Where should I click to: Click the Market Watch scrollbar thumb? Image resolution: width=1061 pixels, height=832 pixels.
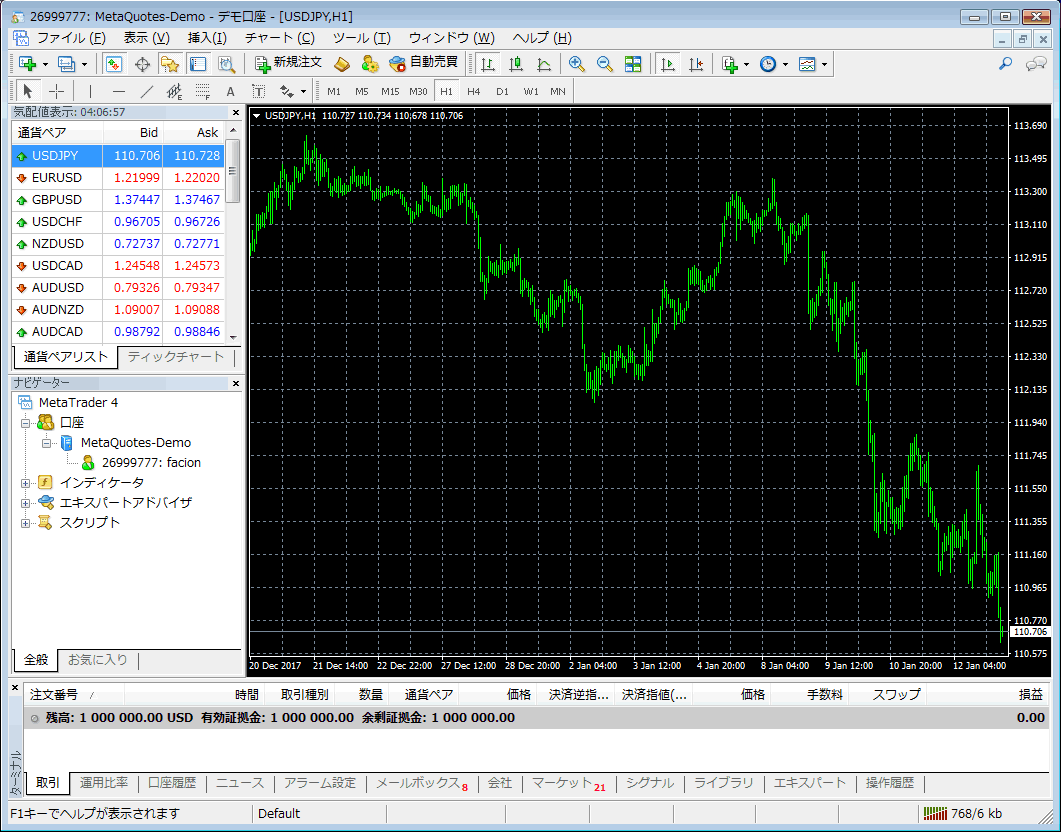pyautogui.click(x=233, y=171)
